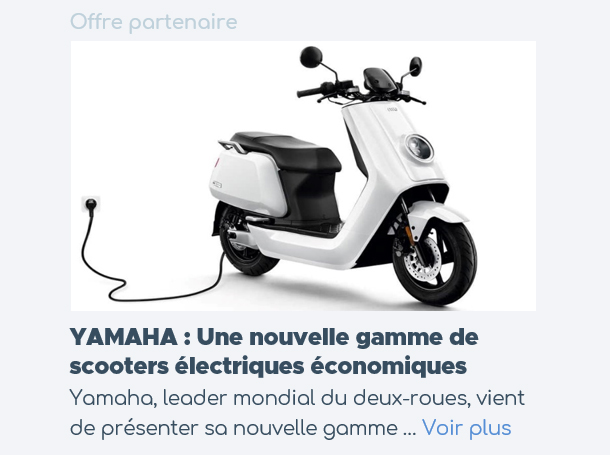610x455 pixels.
Task: Click the scooter's right side mirror
Action: 415,66
